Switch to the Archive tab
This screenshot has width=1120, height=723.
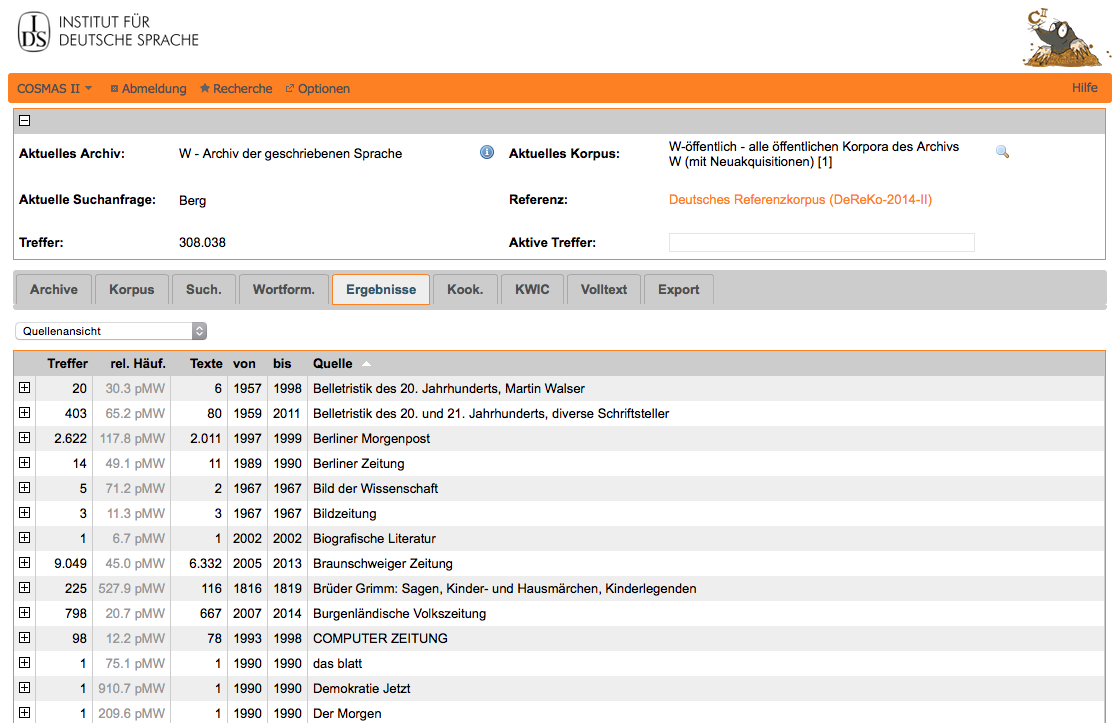click(54, 289)
